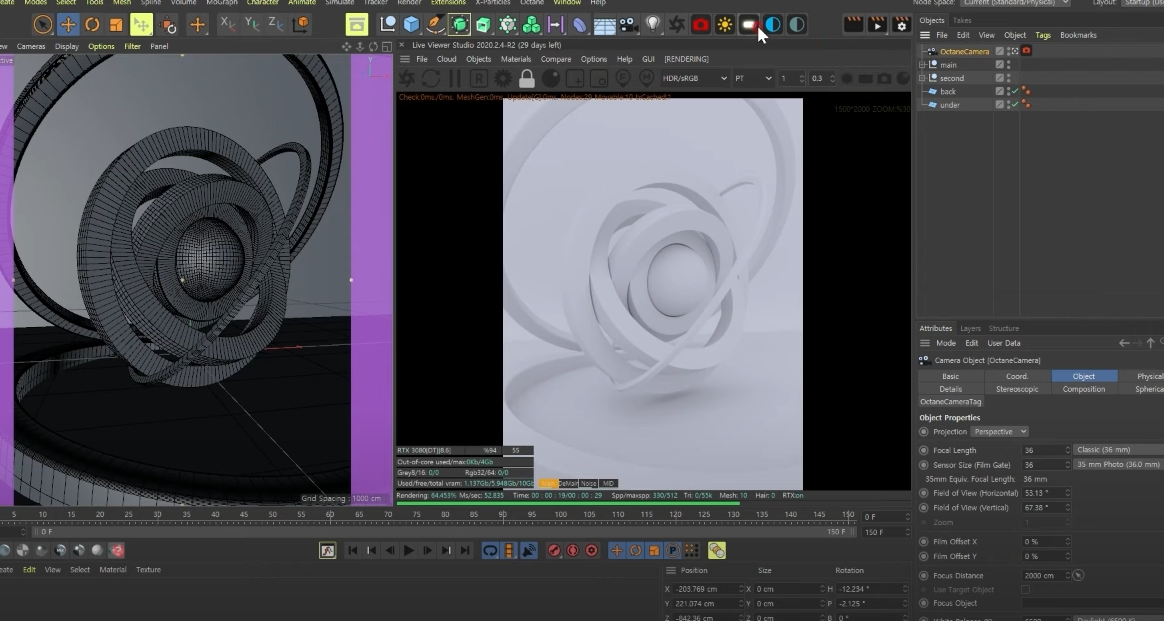Toggle enable checkmark for under object

(1015, 105)
